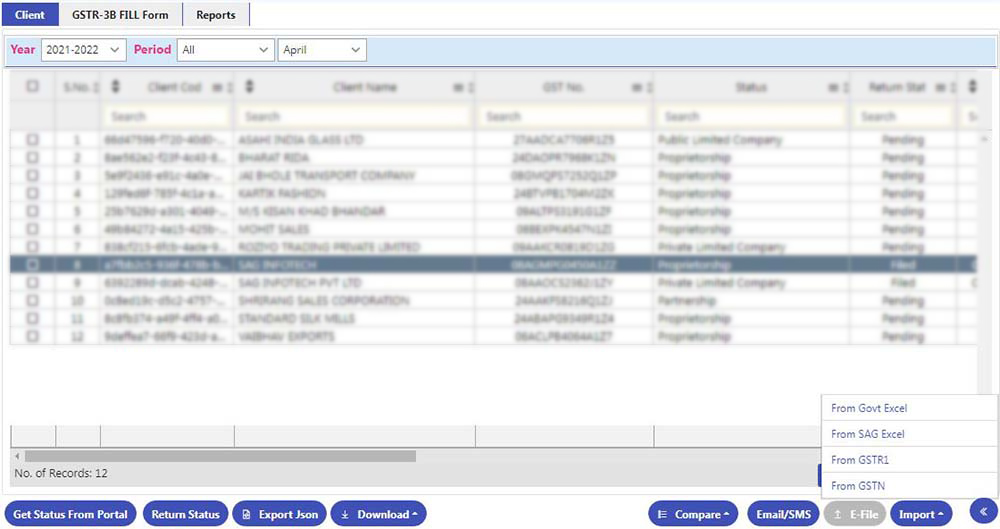Open the April month dropdown
Image resolution: width=1000 pixels, height=529 pixels.
tap(322, 50)
